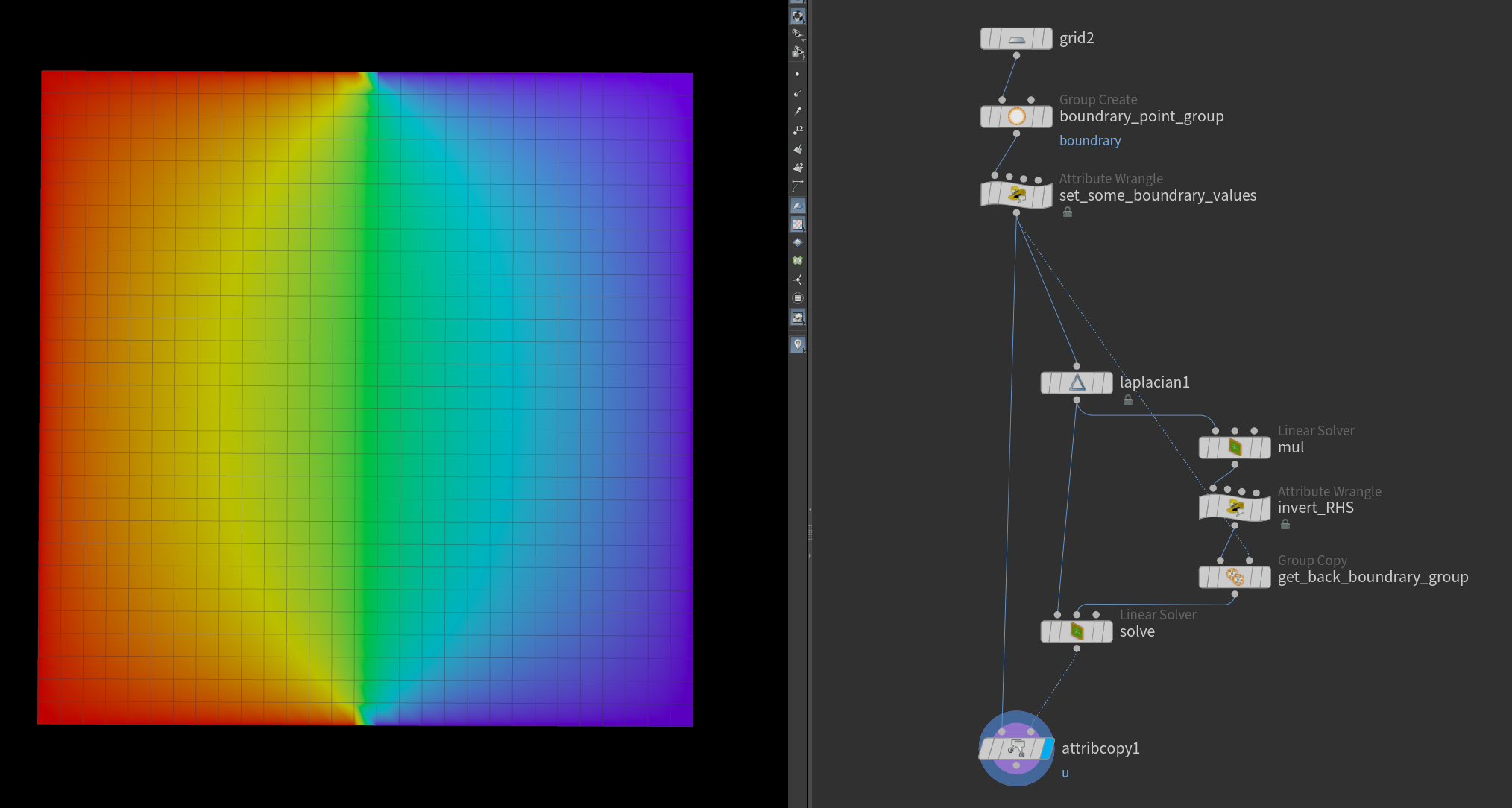
Task: Toggle primitive hulls curve icon
Action: (797, 186)
